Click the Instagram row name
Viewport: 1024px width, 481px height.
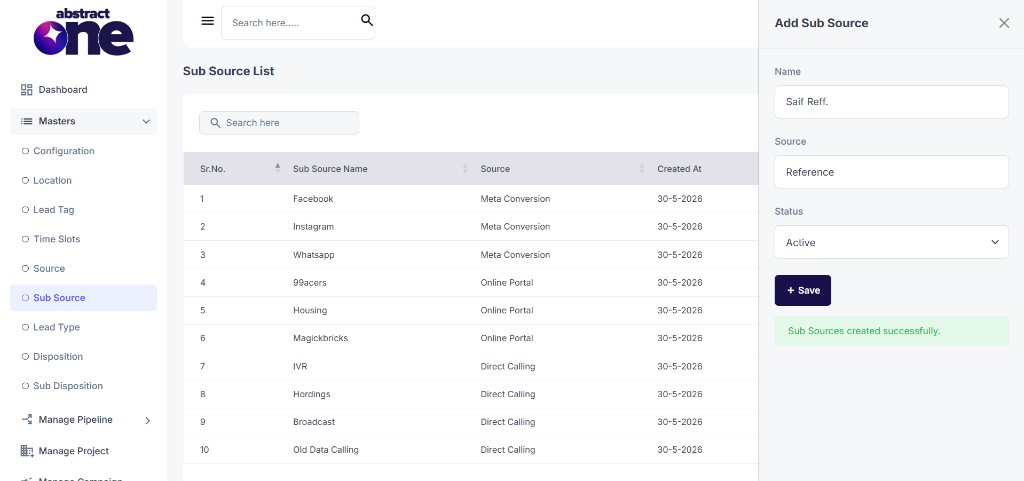pos(313,226)
